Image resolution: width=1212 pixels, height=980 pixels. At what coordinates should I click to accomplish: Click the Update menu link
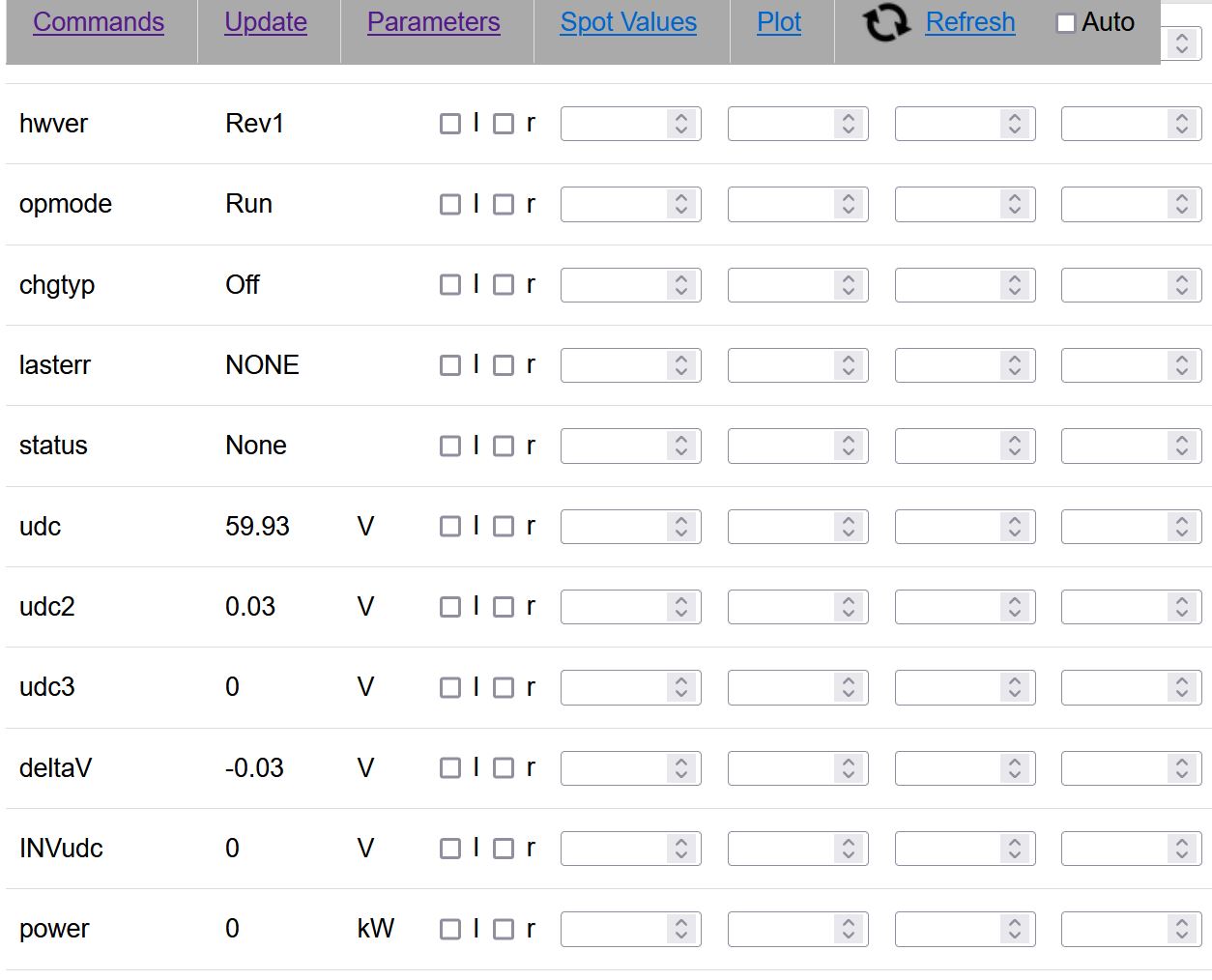click(x=266, y=22)
